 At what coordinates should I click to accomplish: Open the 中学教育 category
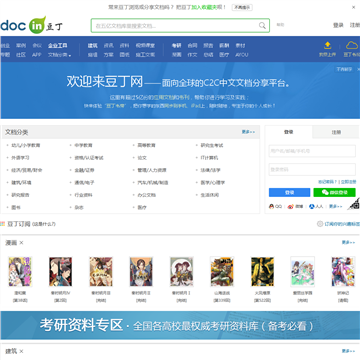click(x=83, y=145)
